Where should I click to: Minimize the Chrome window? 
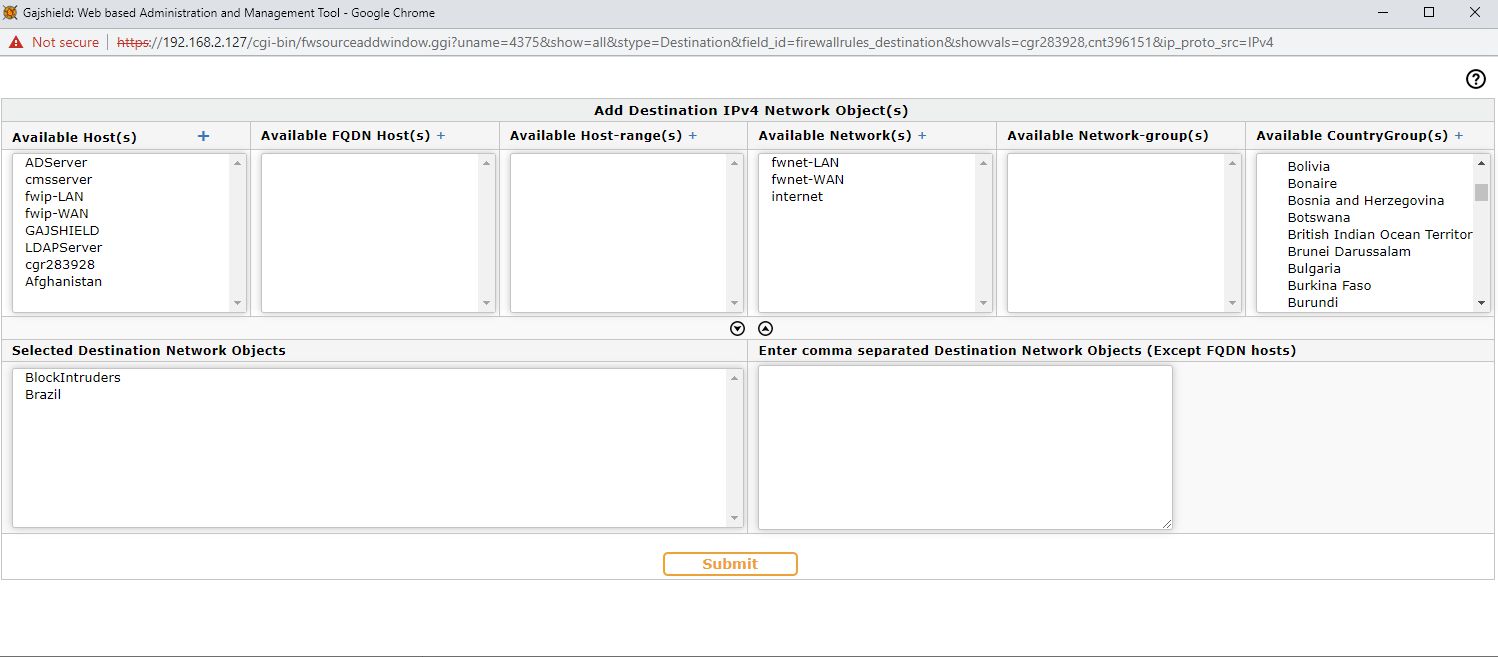[x=1384, y=12]
